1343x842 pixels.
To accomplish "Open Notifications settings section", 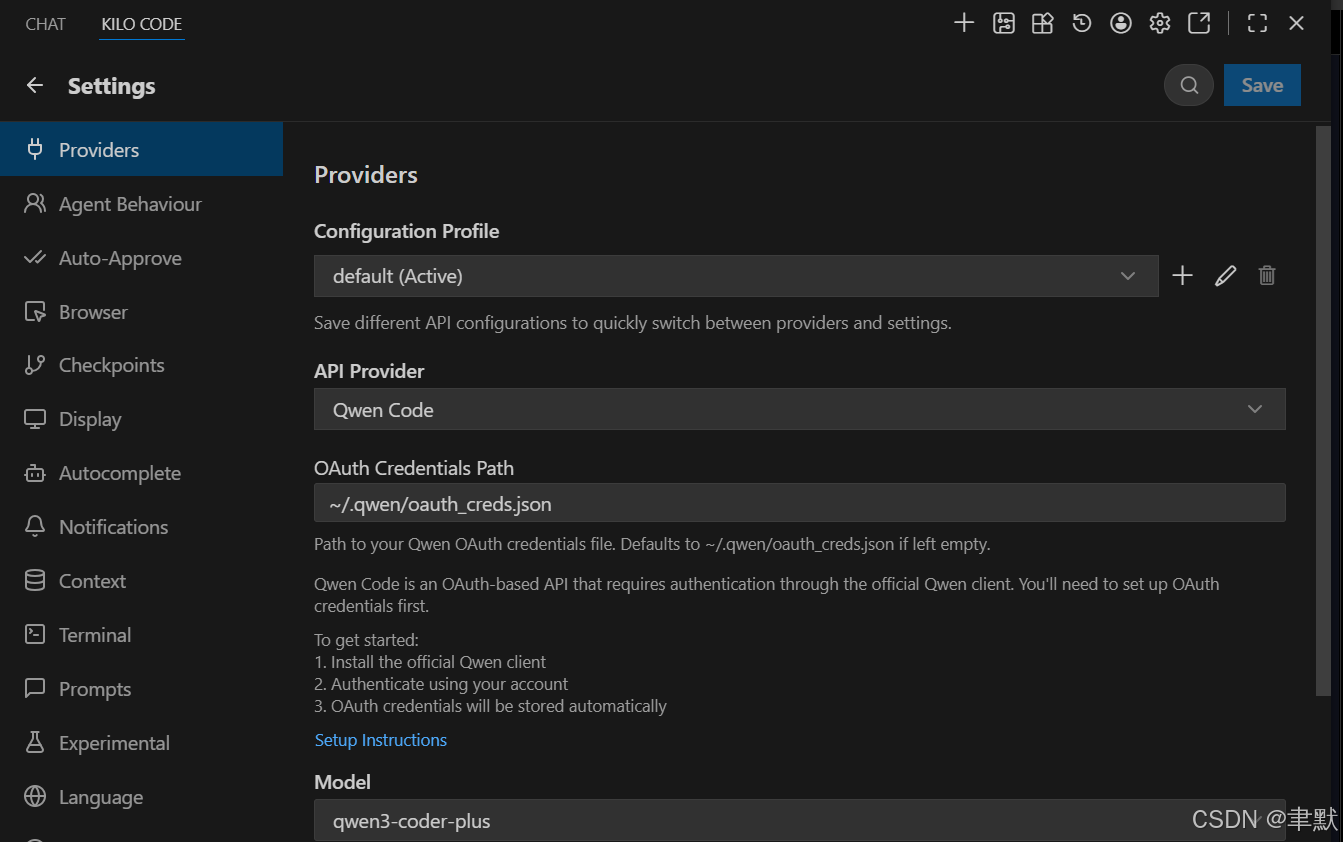I will 141,527.
